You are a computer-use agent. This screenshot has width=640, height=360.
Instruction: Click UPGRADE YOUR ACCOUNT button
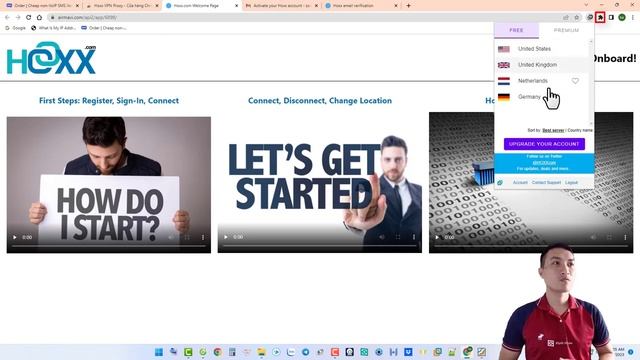(544, 144)
